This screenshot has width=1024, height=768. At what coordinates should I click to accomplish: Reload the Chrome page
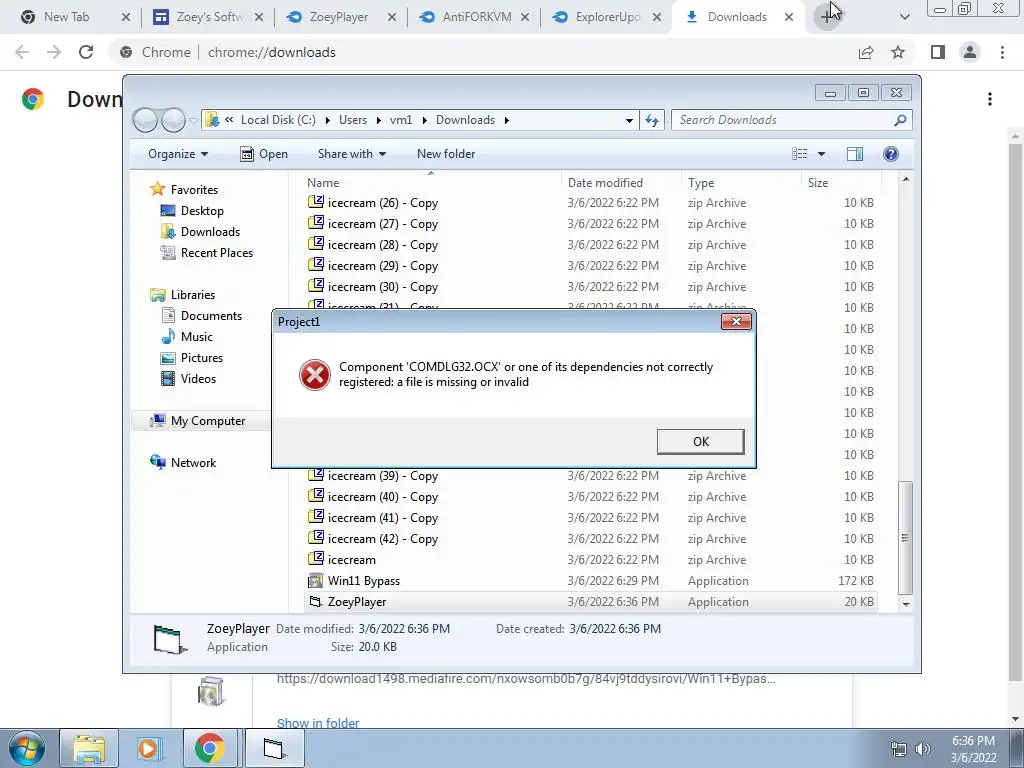pyautogui.click(x=86, y=52)
